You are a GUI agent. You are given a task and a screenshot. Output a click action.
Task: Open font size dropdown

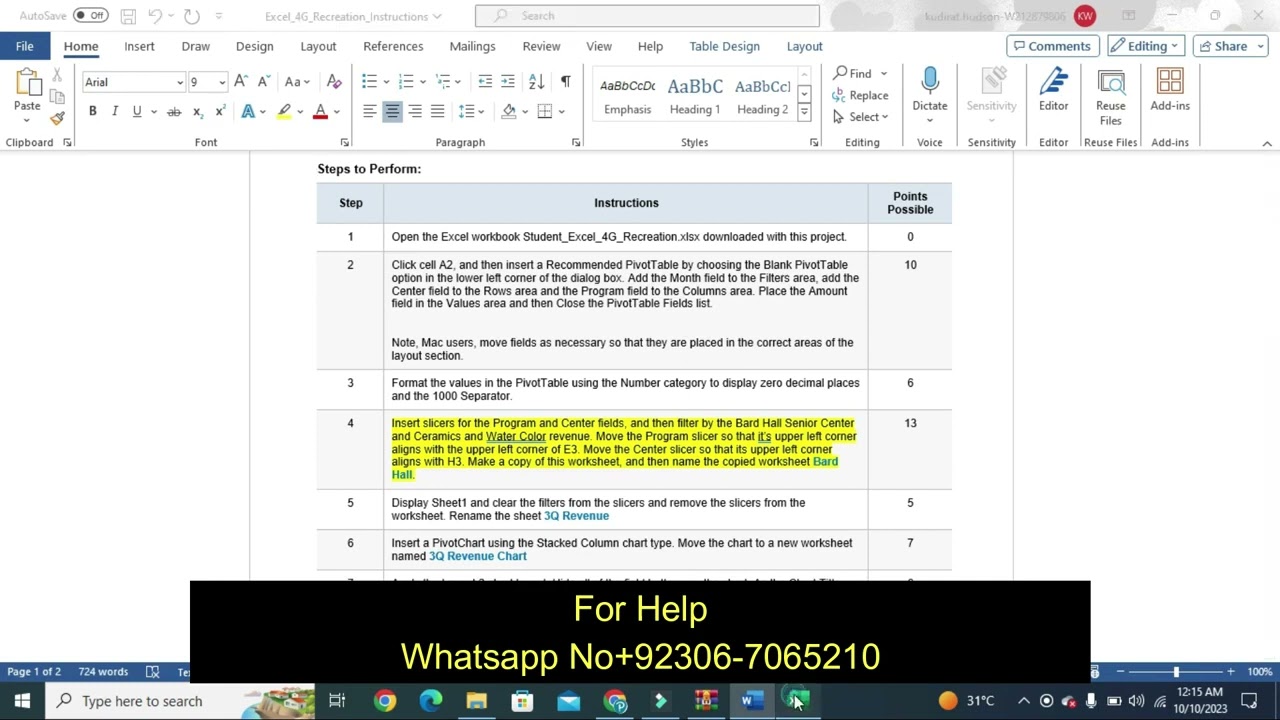(x=222, y=82)
